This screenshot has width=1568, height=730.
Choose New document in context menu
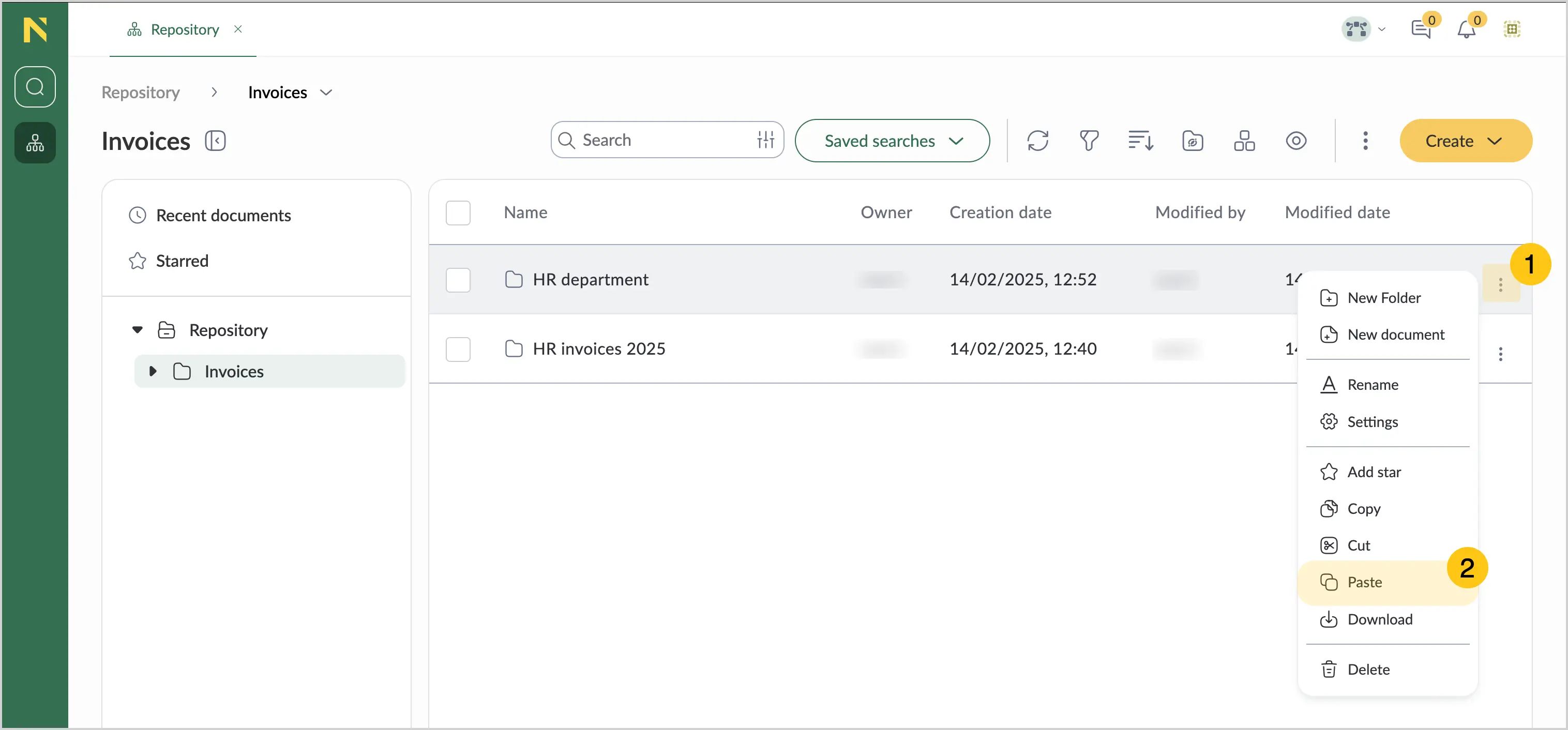point(1387,334)
